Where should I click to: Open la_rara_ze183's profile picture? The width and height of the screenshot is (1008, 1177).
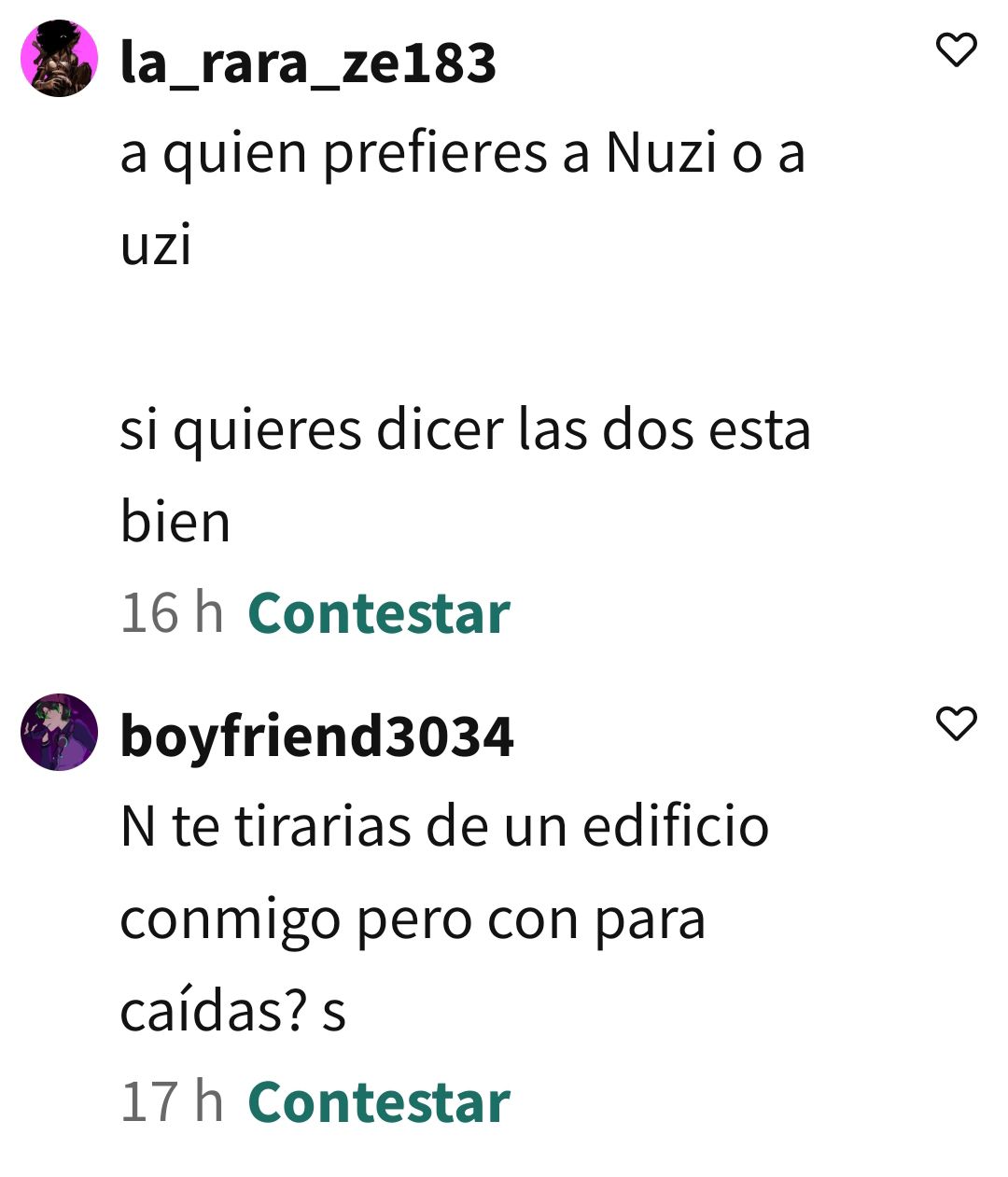click(60, 58)
